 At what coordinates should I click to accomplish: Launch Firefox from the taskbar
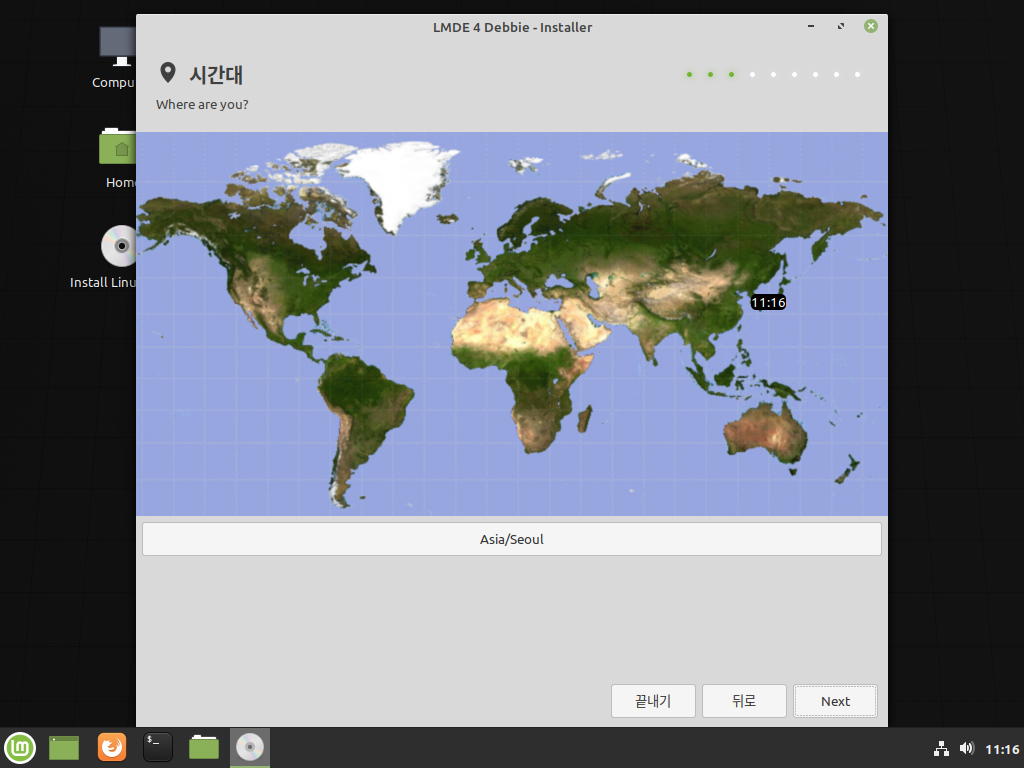(112, 747)
